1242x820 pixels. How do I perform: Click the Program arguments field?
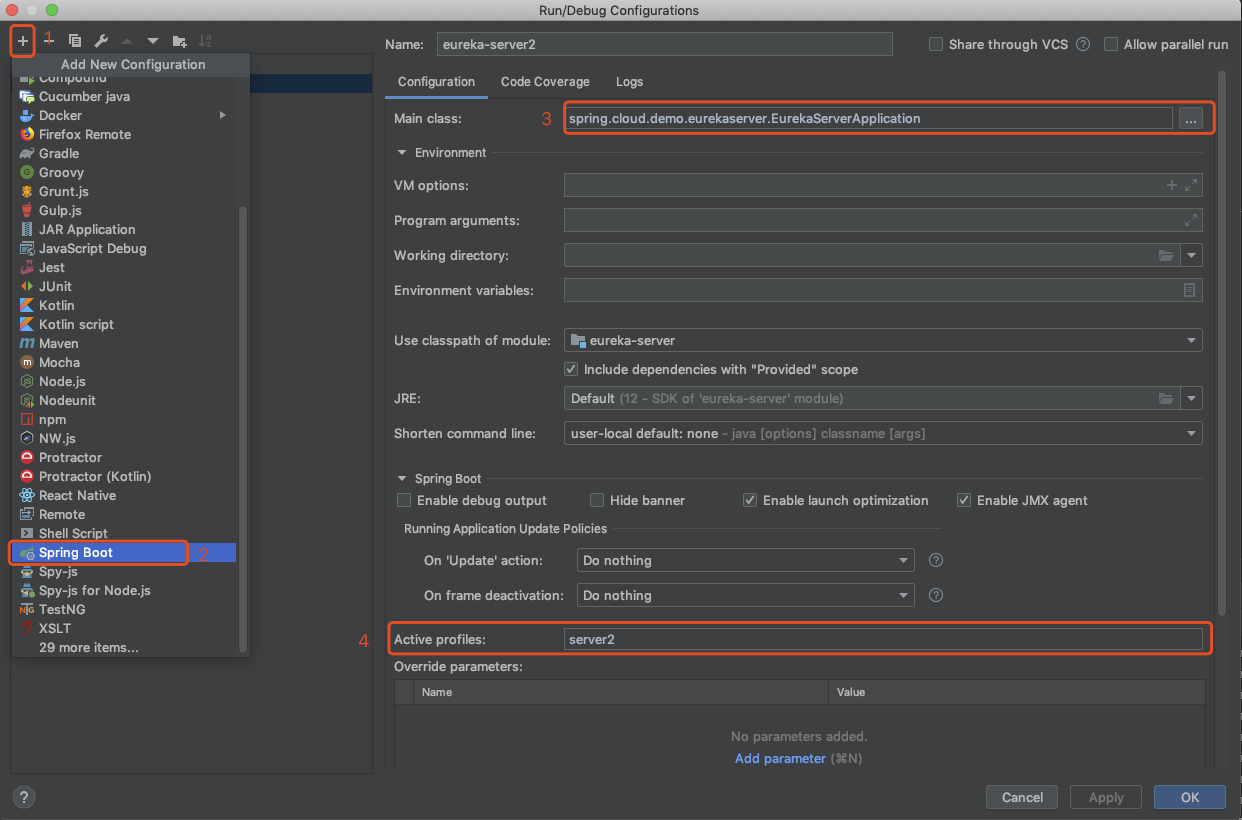coord(883,221)
